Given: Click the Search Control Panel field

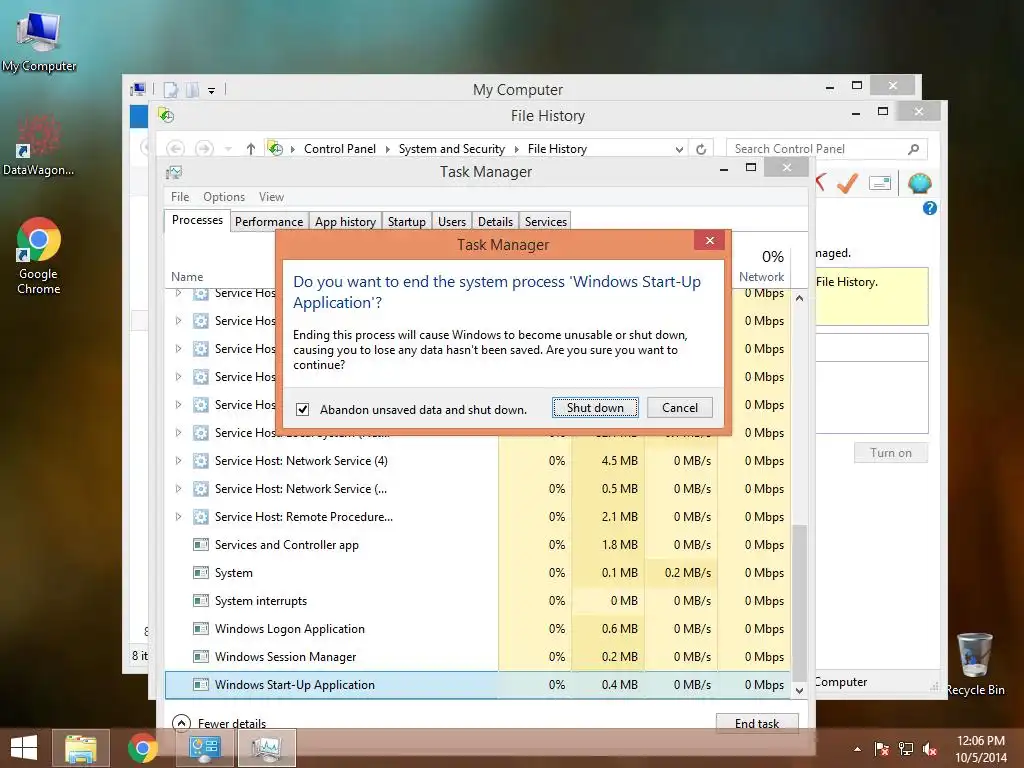Looking at the screenshot, I should [x=827, y=149].
